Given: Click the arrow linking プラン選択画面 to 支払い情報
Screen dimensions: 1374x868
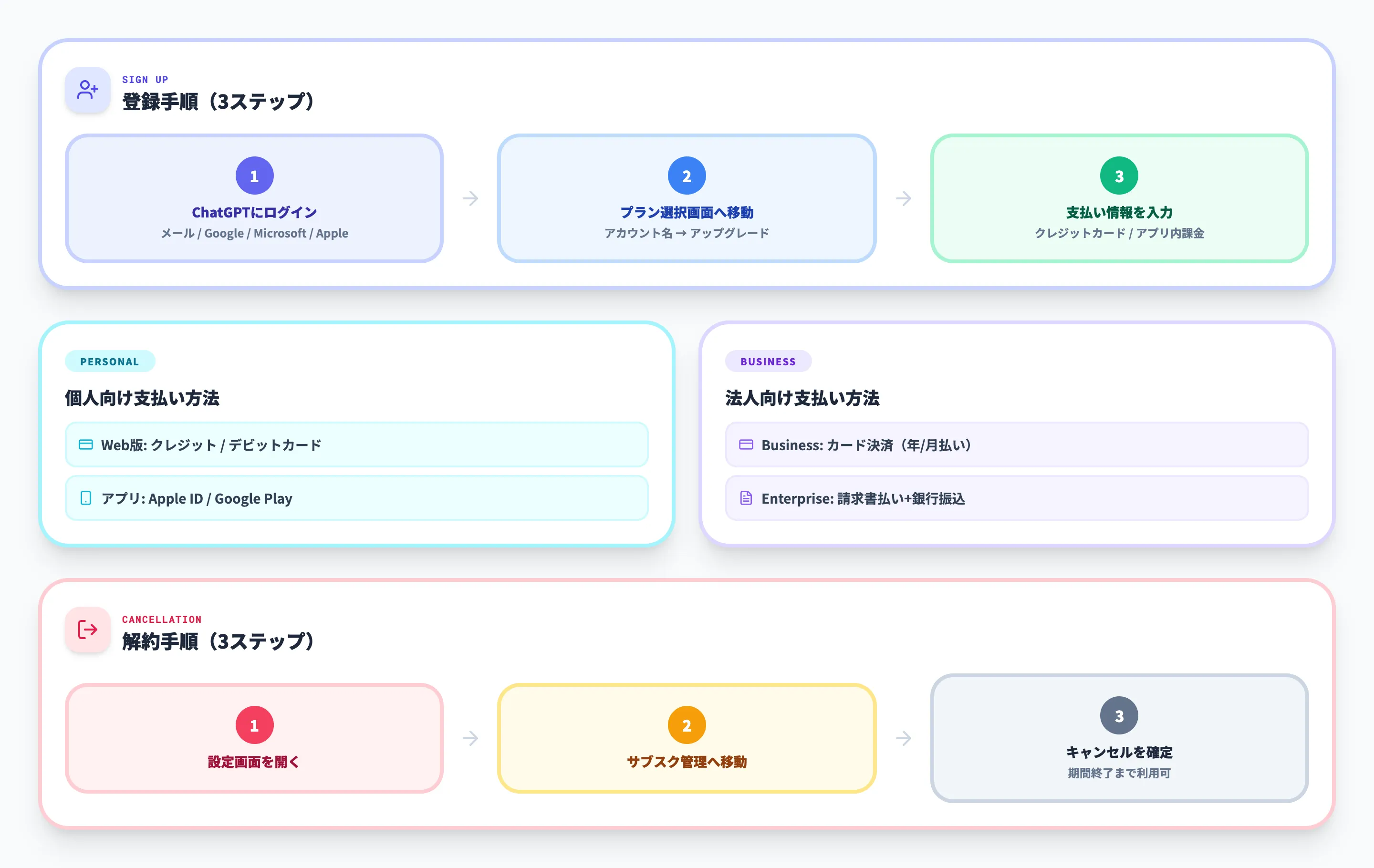Looking at the screenshot, I should click(903, 198).
